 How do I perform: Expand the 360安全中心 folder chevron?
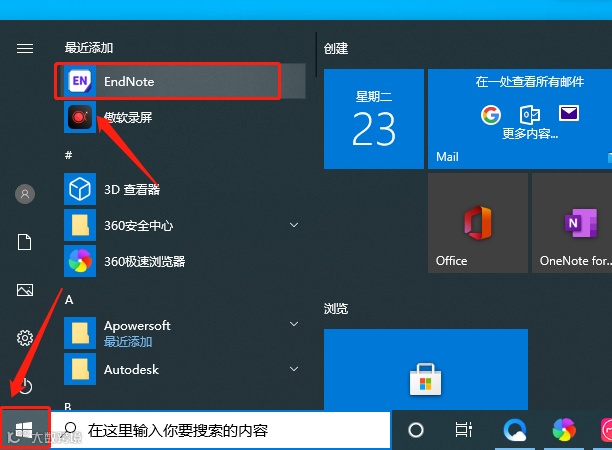point(294,225)
